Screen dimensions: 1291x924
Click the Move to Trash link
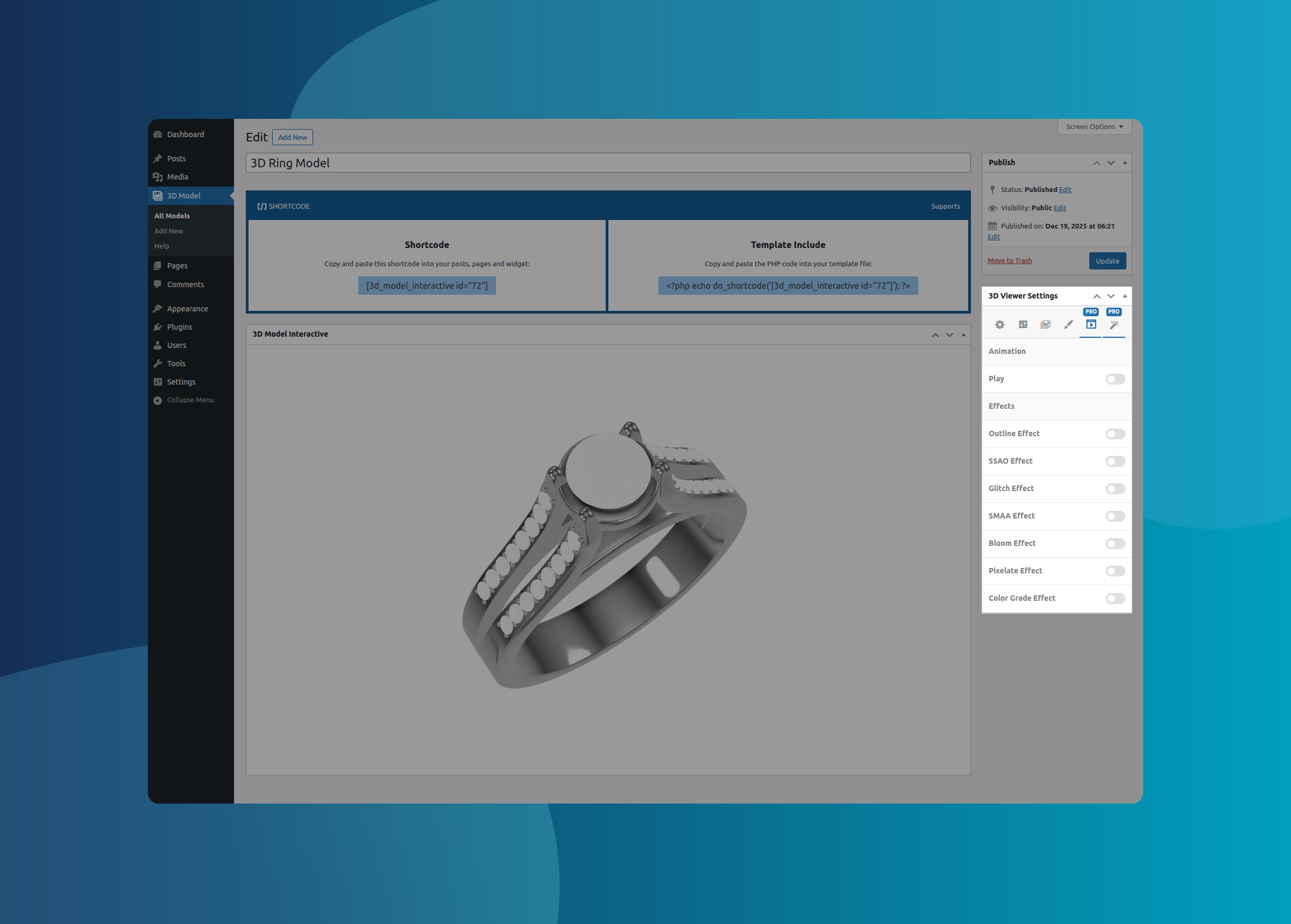[1009, 261]
